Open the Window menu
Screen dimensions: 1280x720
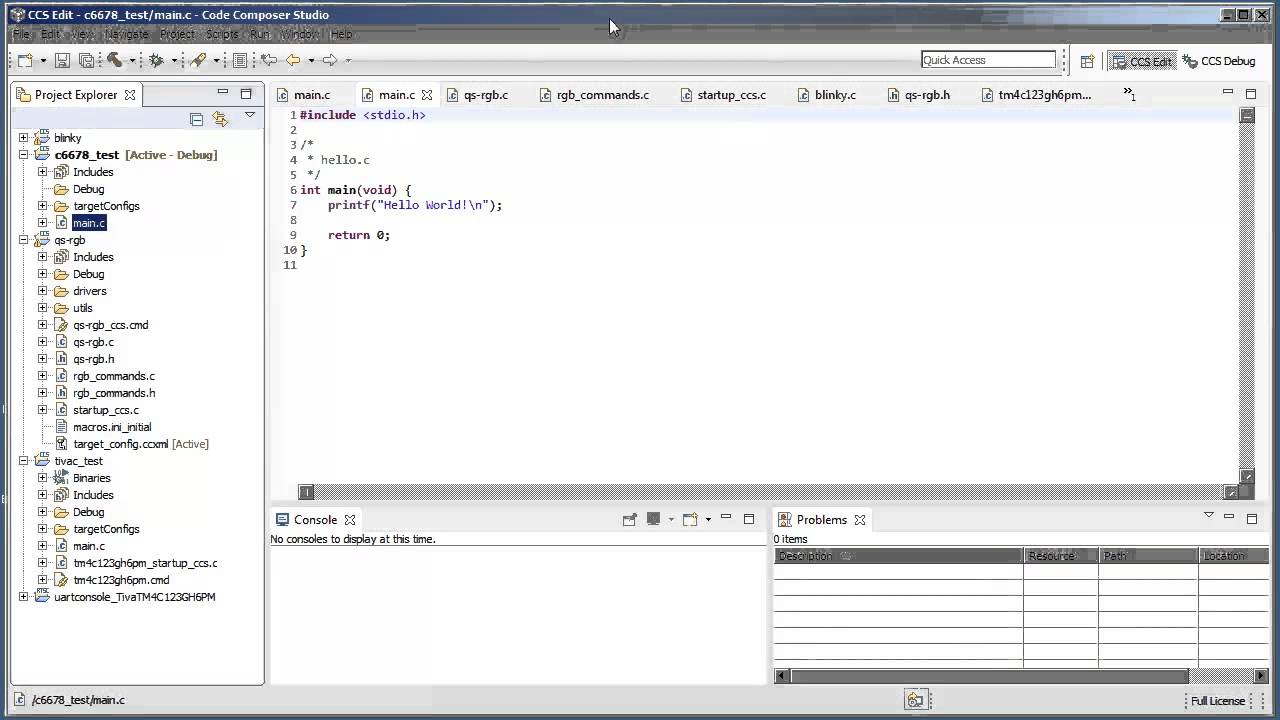click(299, 34)
